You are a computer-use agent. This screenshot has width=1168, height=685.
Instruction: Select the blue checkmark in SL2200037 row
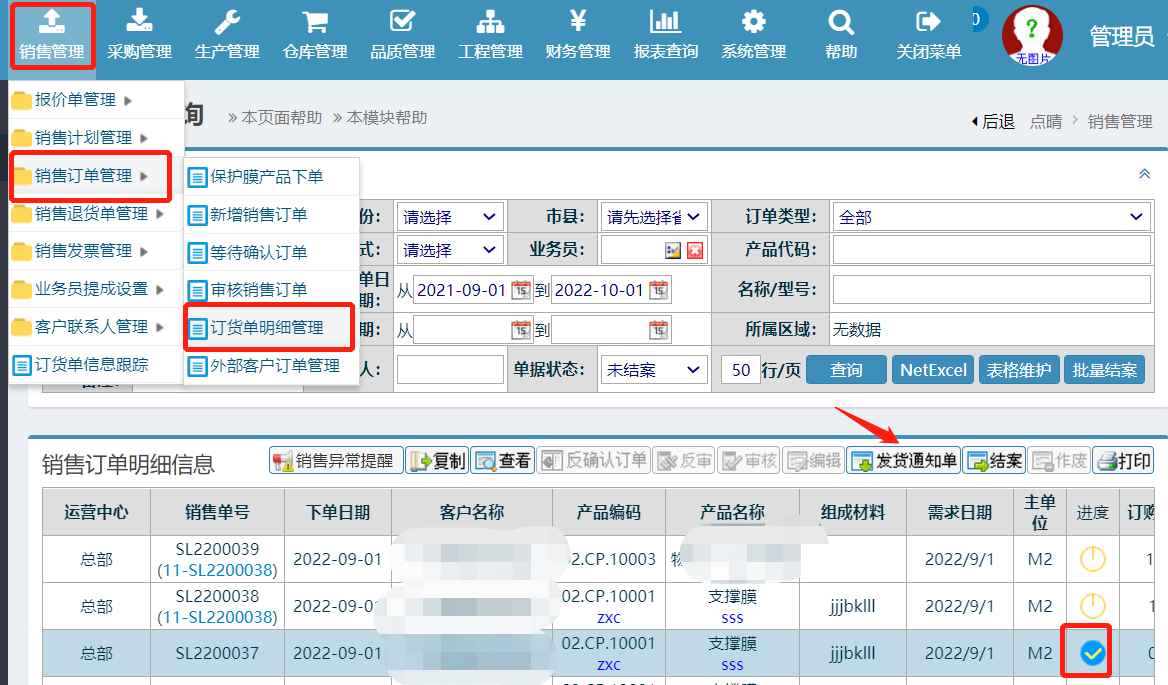coord(1092,653)
